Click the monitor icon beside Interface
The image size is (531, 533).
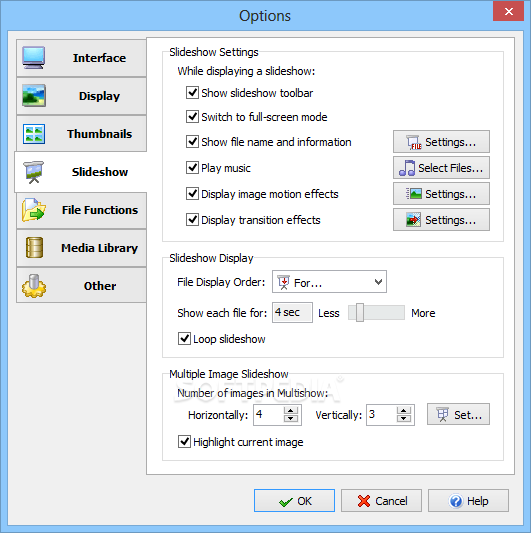pyautogui.click(x=33, y=58)
